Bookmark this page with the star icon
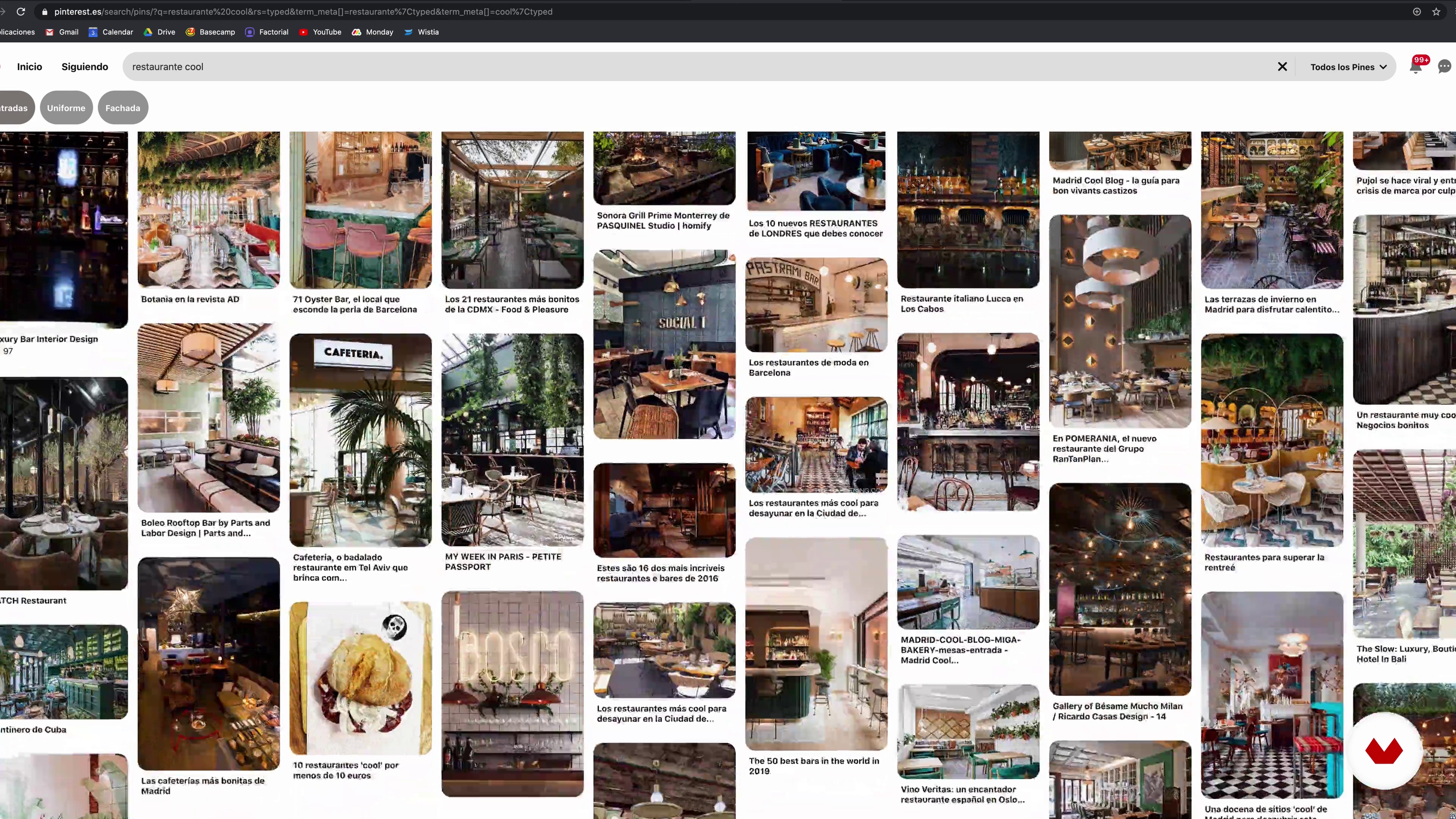This screenshot has width=1456, height=819. pyautogui.click(x=1436, y=11)
